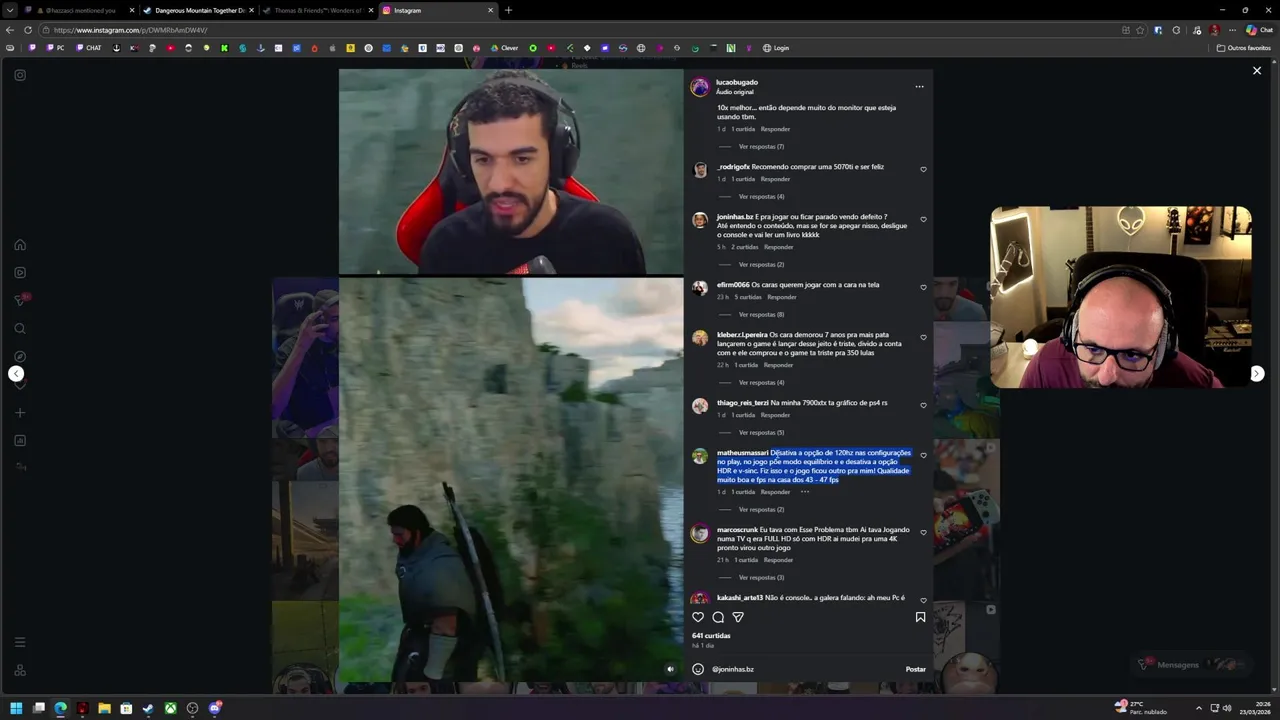Image resolution: width=1280 pixels, height=720 pixels.
Task: Share the post with the paper plane icon
Action: 738,617
